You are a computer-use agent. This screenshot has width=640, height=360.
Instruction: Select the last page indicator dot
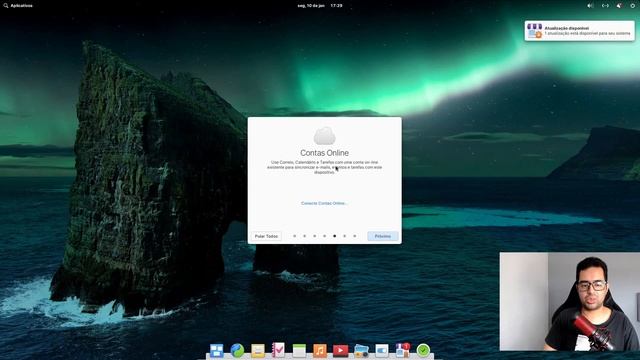coord(355,236)
